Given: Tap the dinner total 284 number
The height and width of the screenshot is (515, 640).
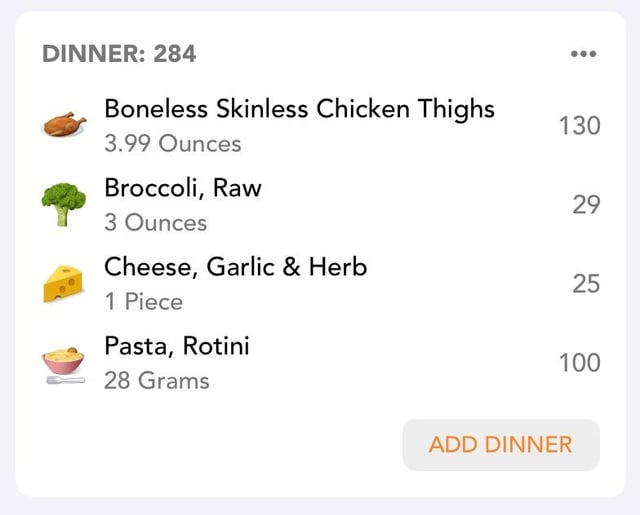Looking at the screenshot, I should [x=175, y=54].
